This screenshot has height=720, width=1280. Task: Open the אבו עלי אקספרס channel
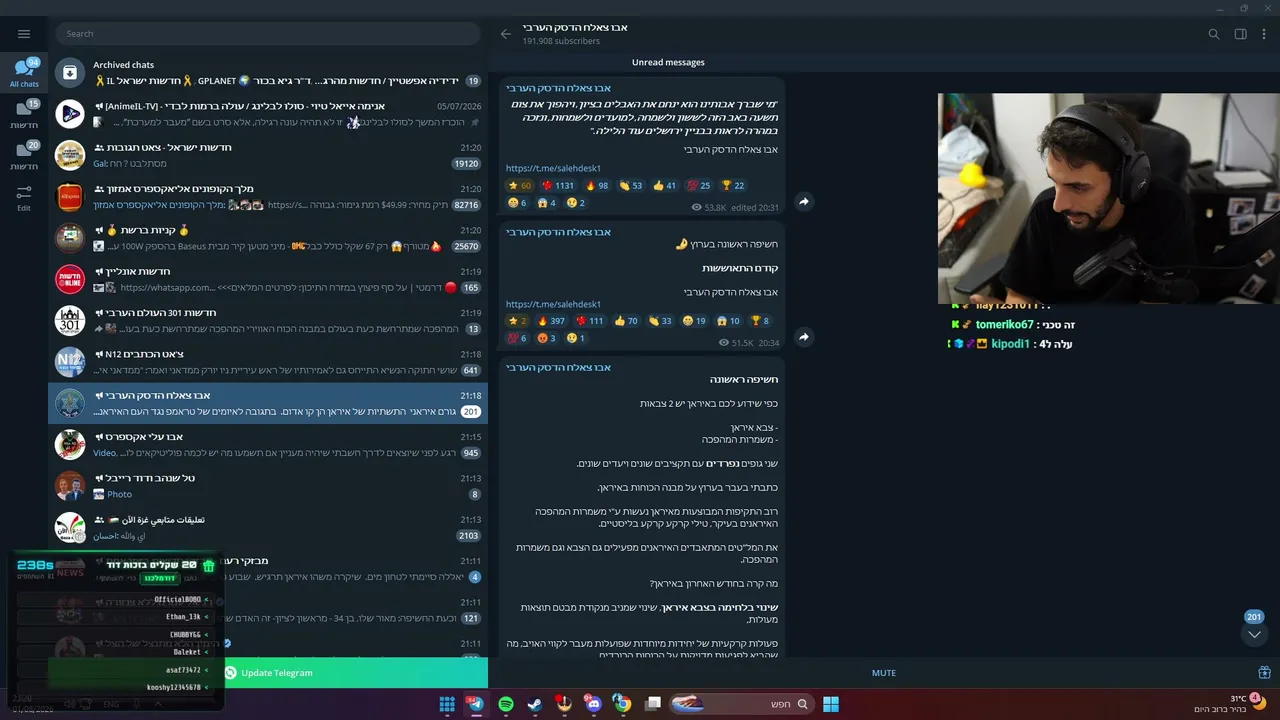tap(268, 445)
